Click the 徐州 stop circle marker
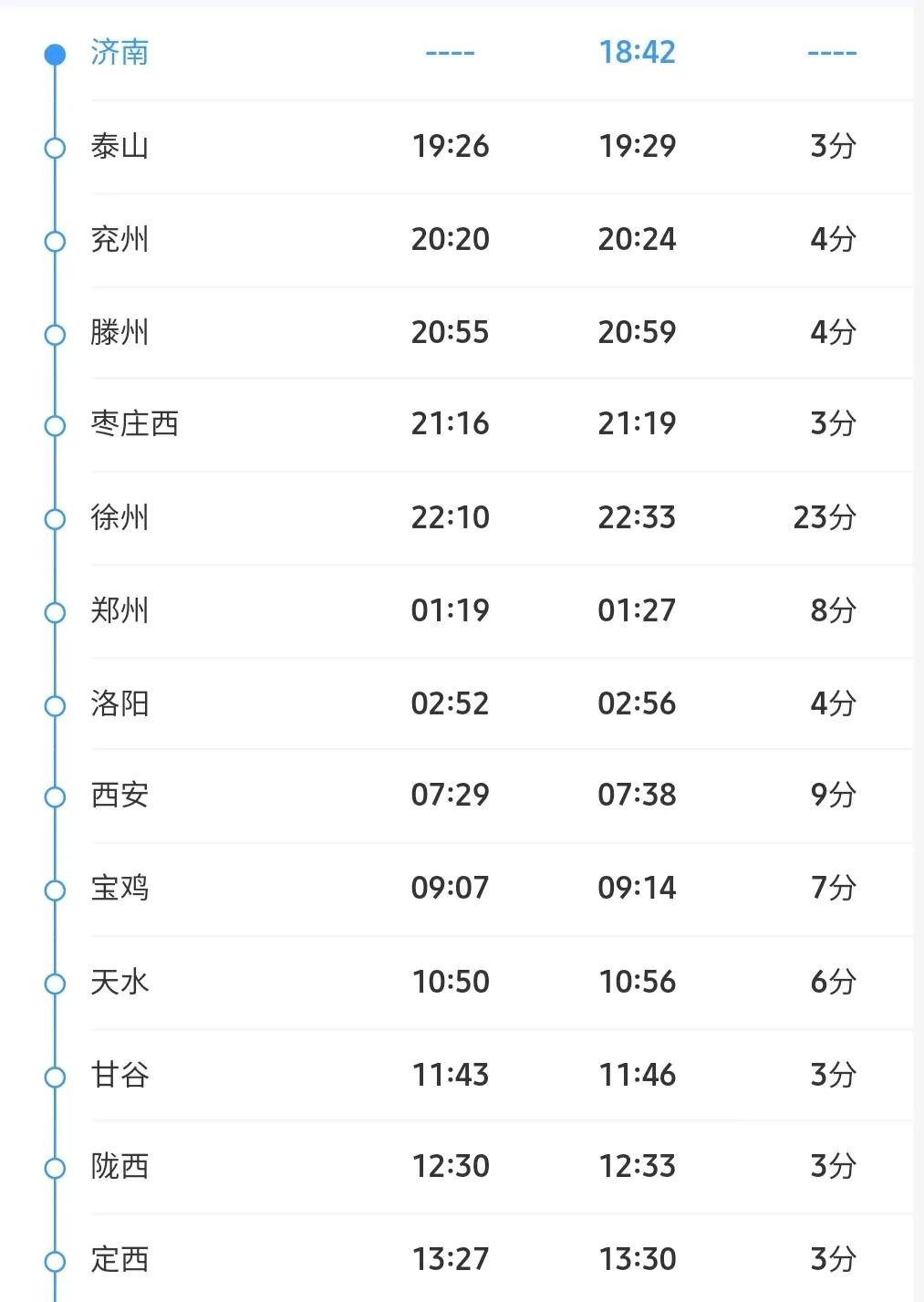The width and height of the screenshot is (924, 1302). (56, 519)
